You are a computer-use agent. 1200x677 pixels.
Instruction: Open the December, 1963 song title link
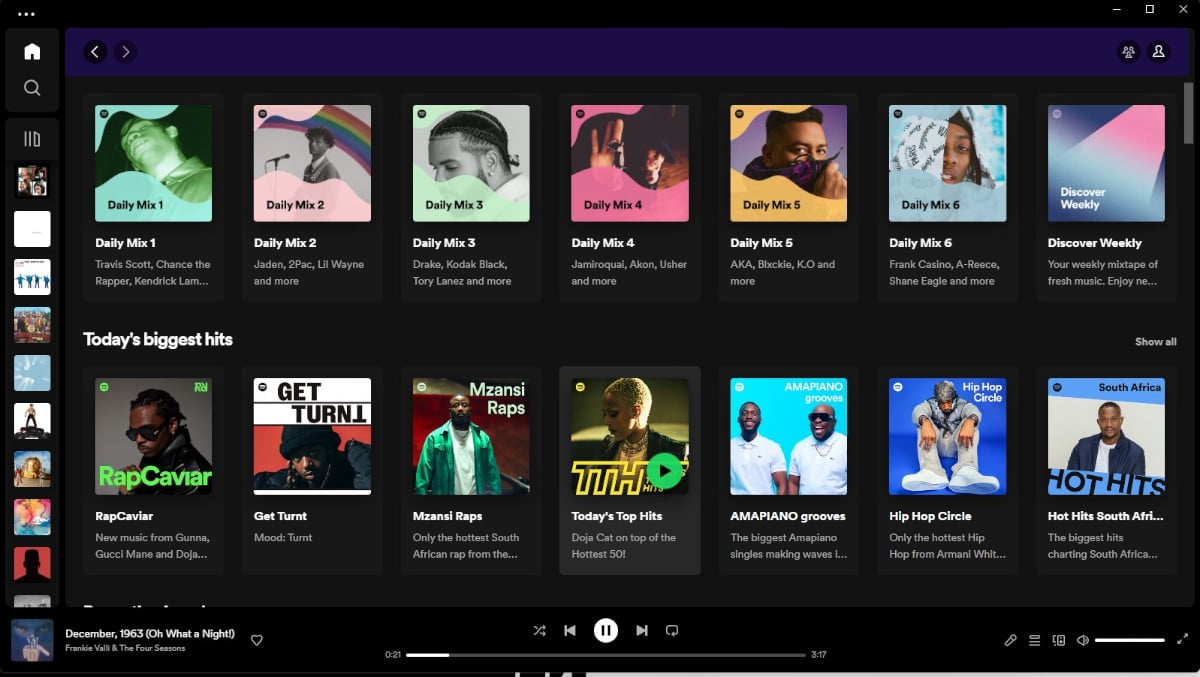pyautogui.click(x=150, y=633)
